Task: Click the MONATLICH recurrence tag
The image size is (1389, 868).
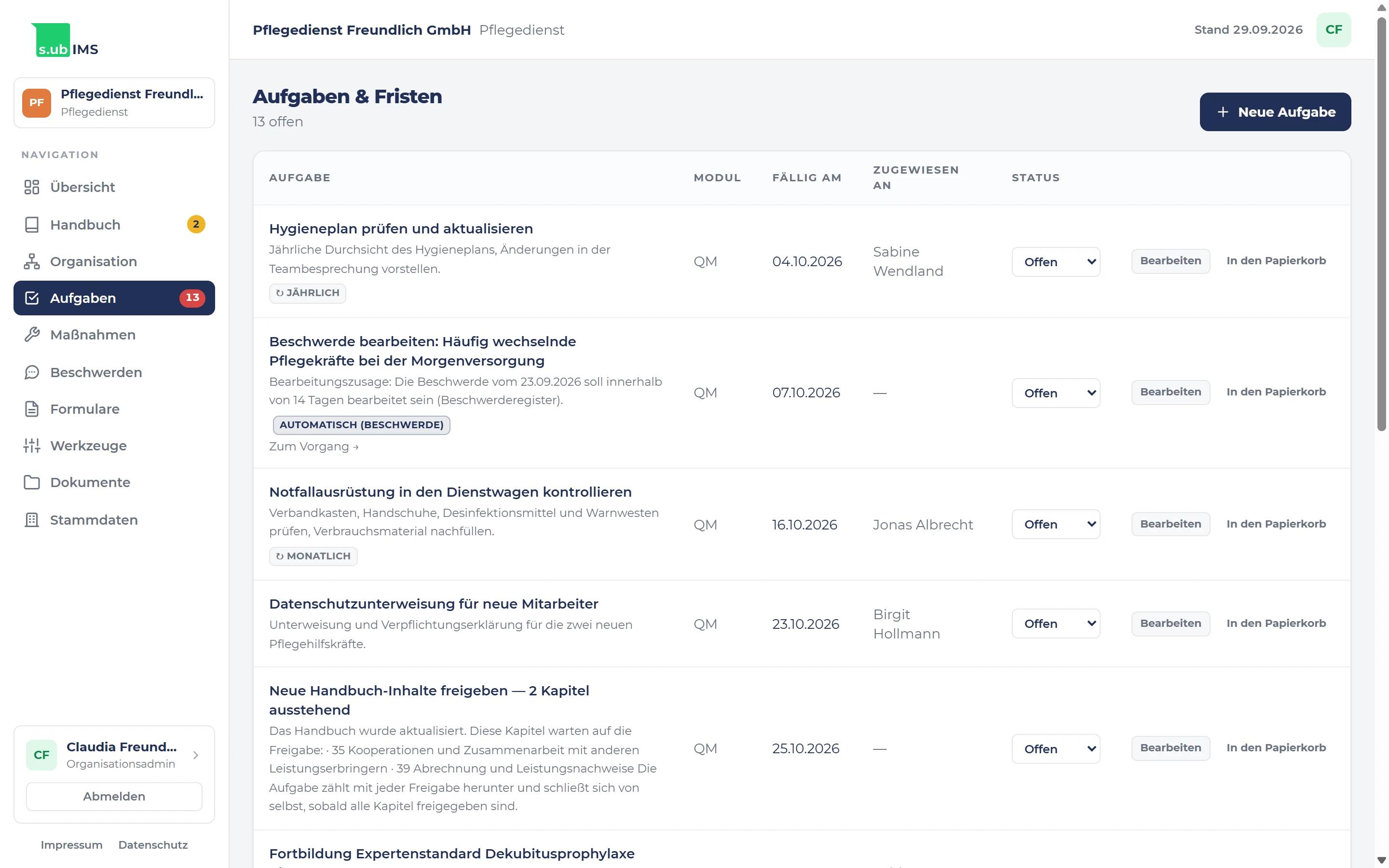Action: click(313, 556)
